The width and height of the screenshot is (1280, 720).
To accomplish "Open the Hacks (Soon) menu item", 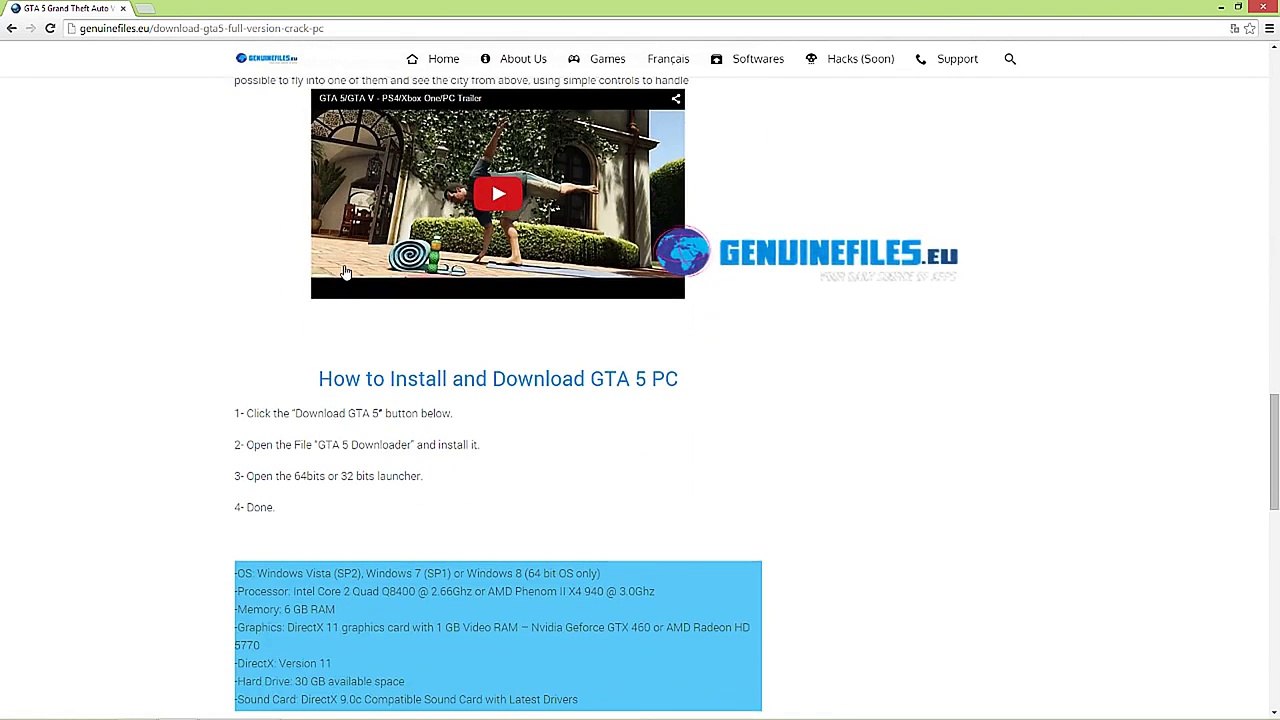I will 860,59.
